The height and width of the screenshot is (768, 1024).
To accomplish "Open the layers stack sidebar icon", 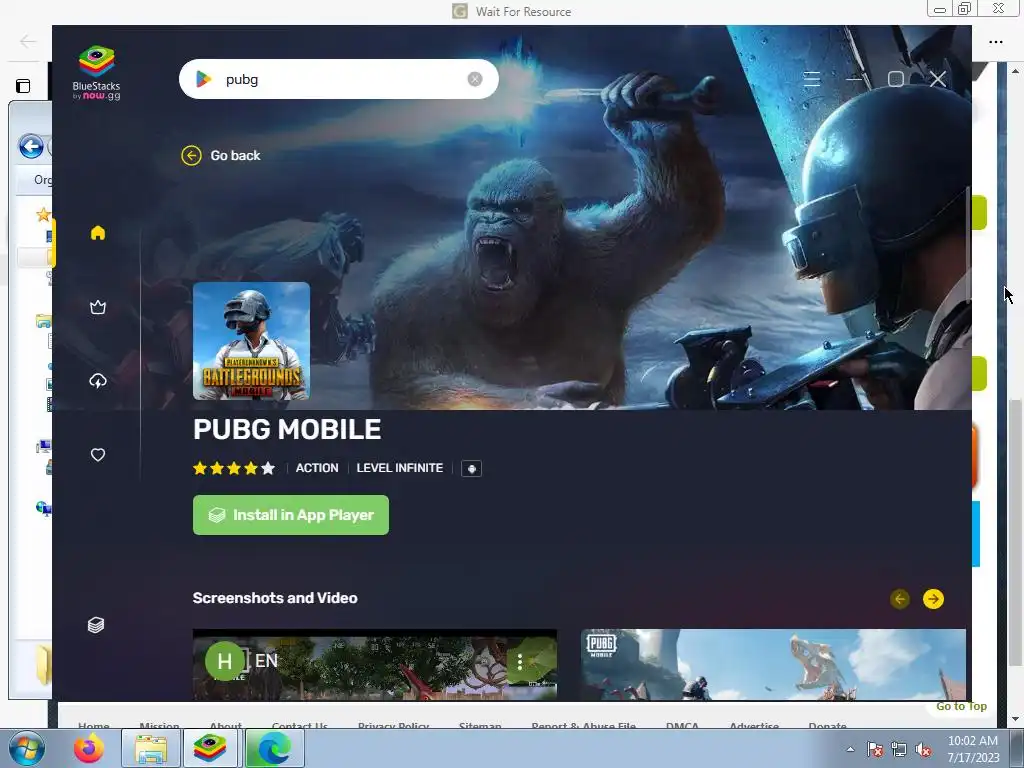I will click(x=96, y=625).
